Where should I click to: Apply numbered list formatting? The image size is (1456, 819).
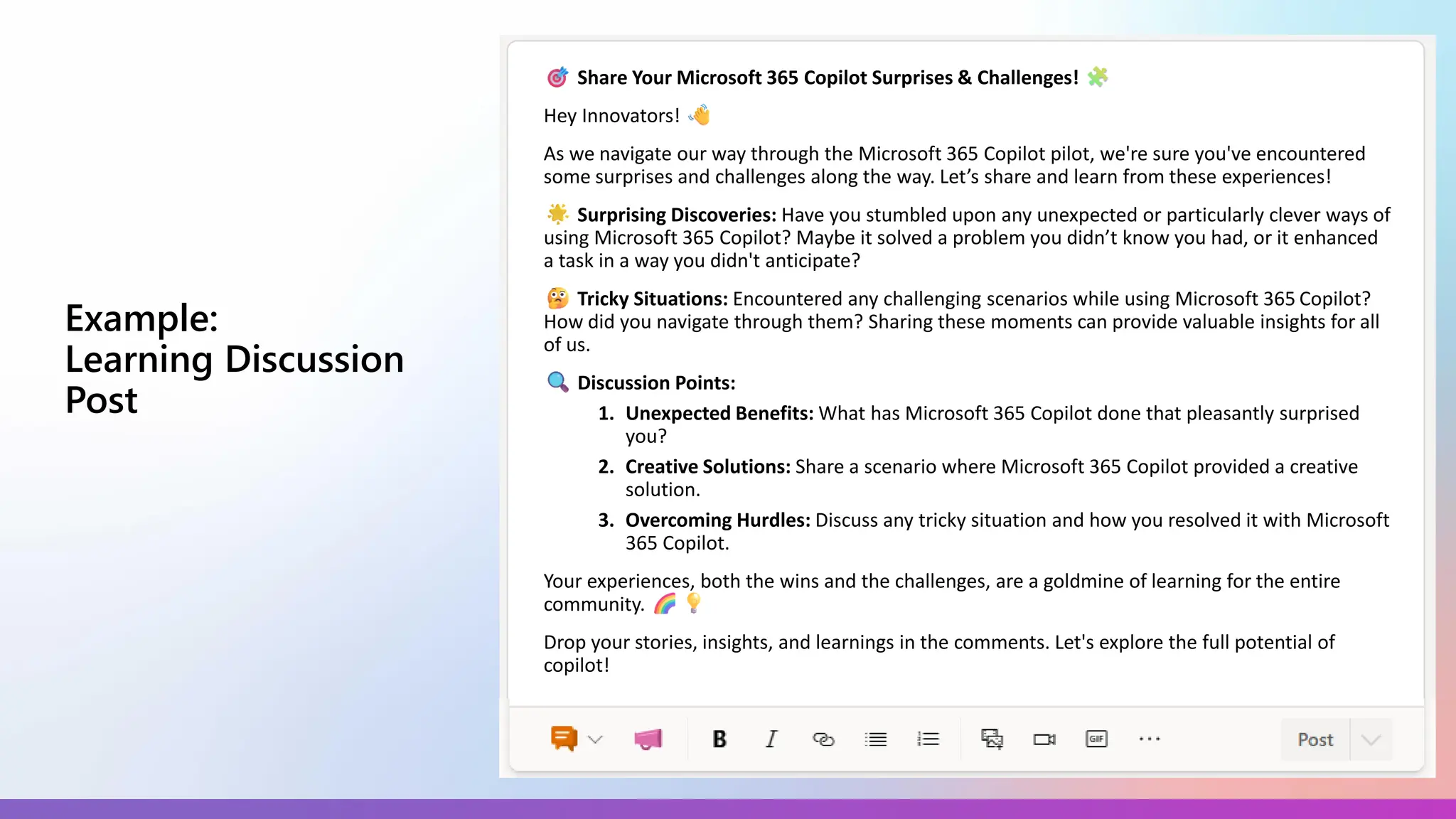point(928,739)
